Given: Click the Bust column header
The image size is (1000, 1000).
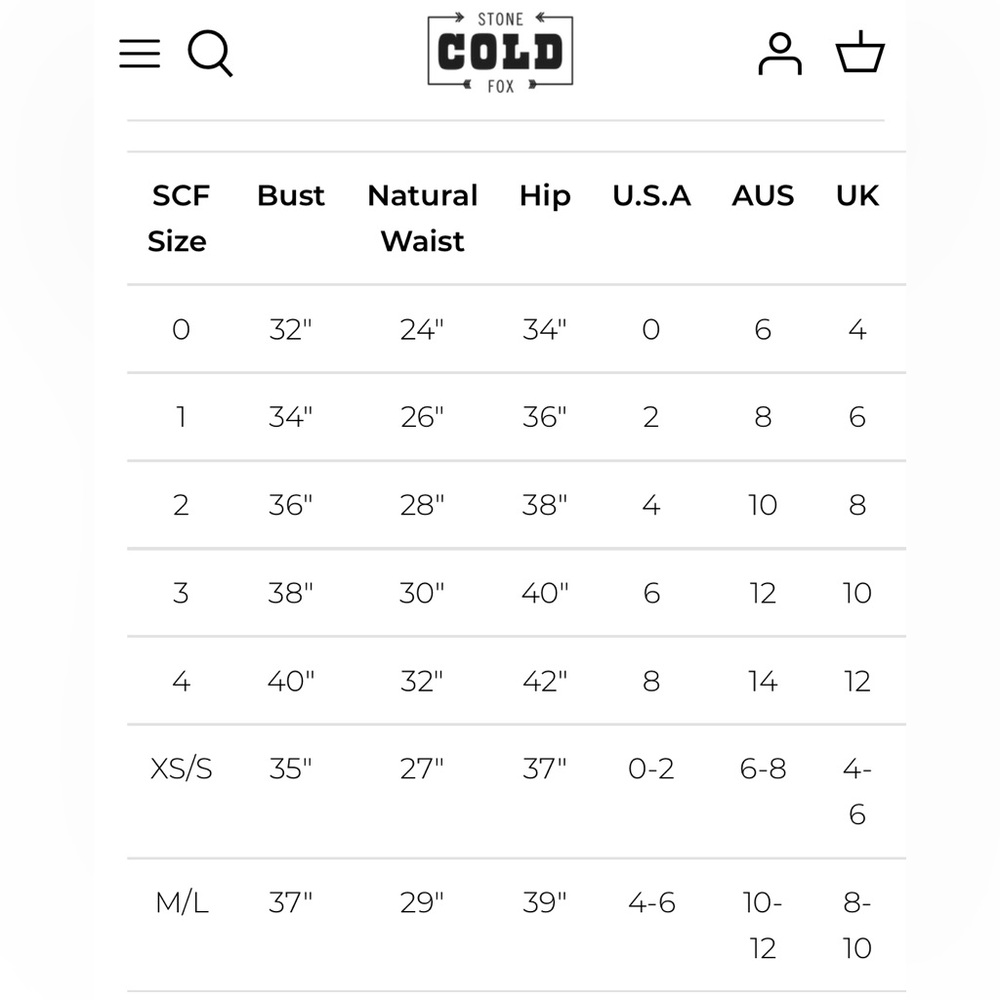Looking at the screenshot, I should click(x=291, y=195).
